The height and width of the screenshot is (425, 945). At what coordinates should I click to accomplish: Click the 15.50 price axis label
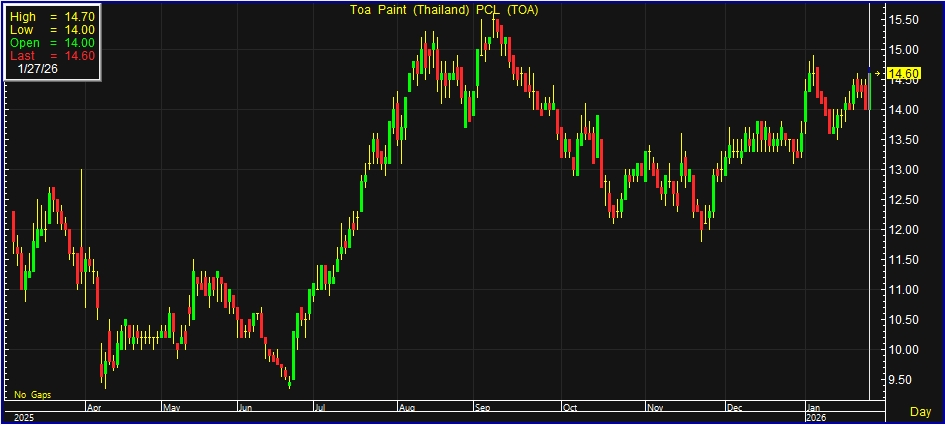(904, 20)
